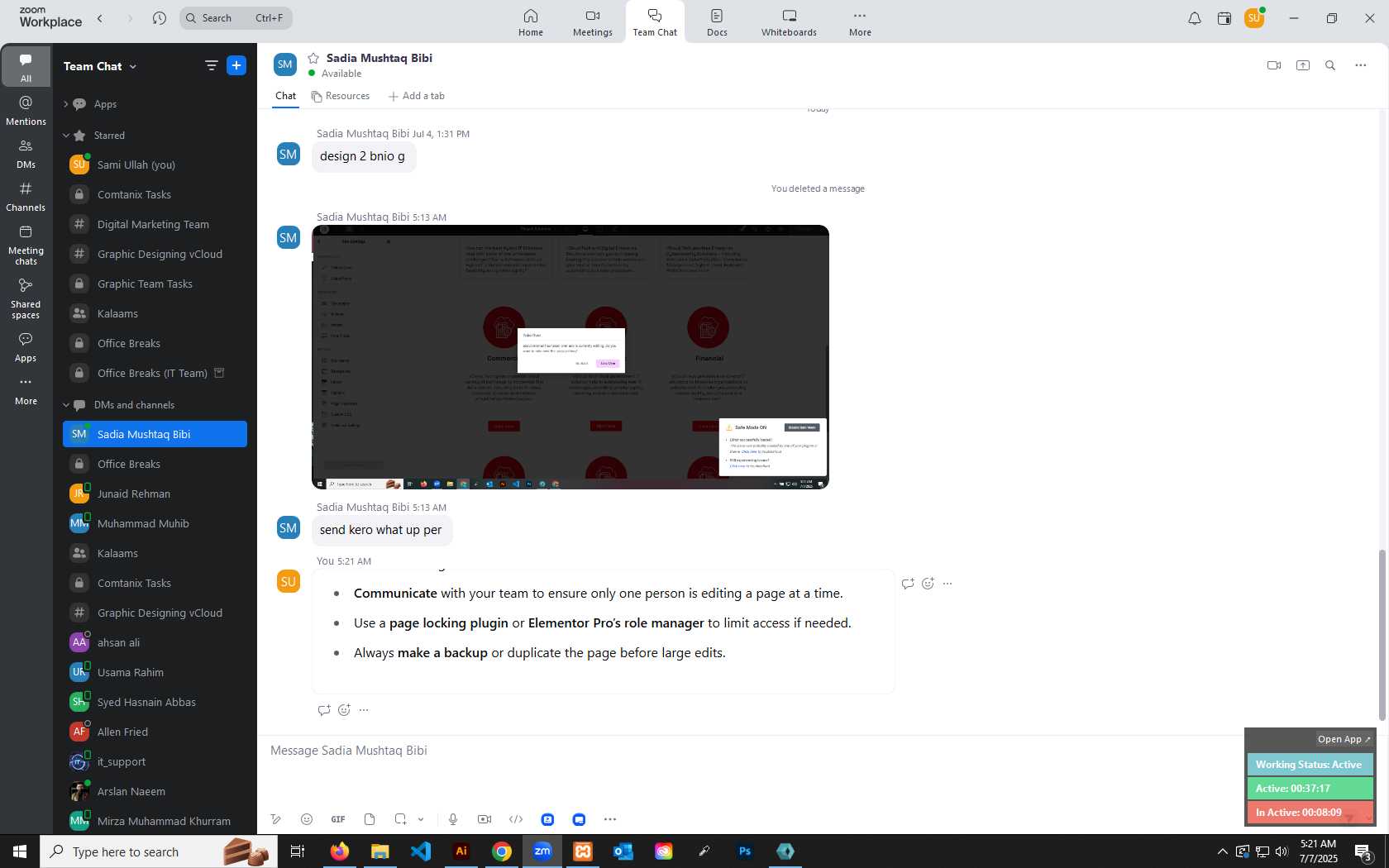
Task: Collapse the DMs and channels section
Action: pos(65,405)
